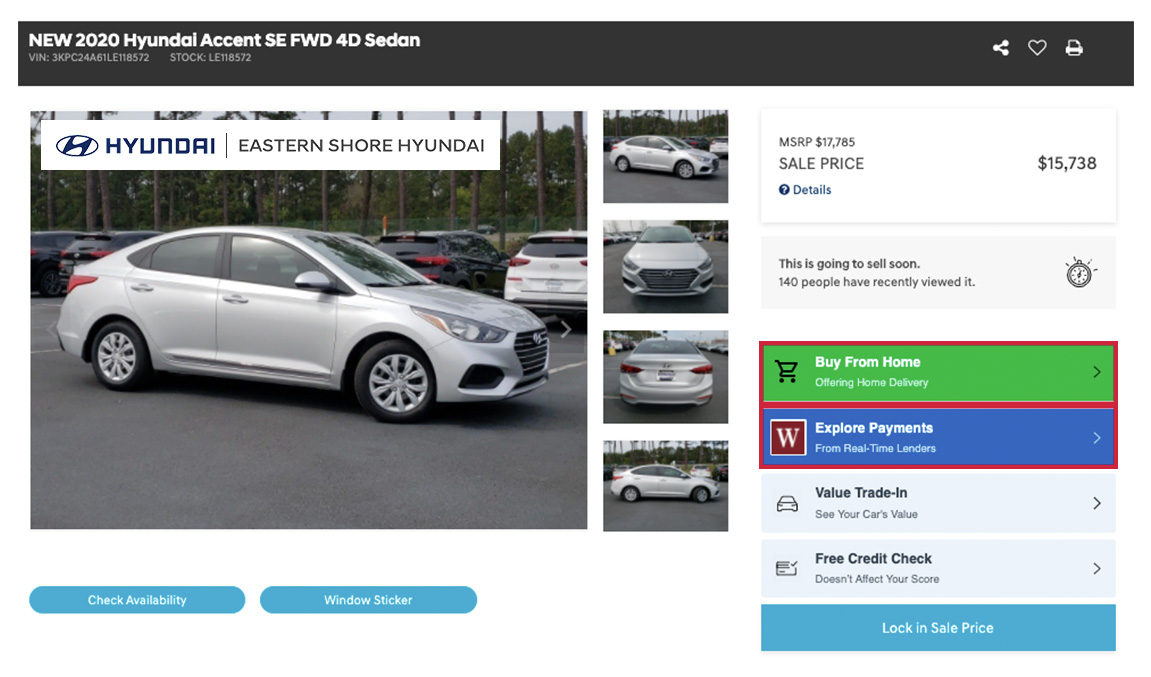Open the Window Sticker
Viewport: 1151px width, 677px height.
click(x=368, y=600)
